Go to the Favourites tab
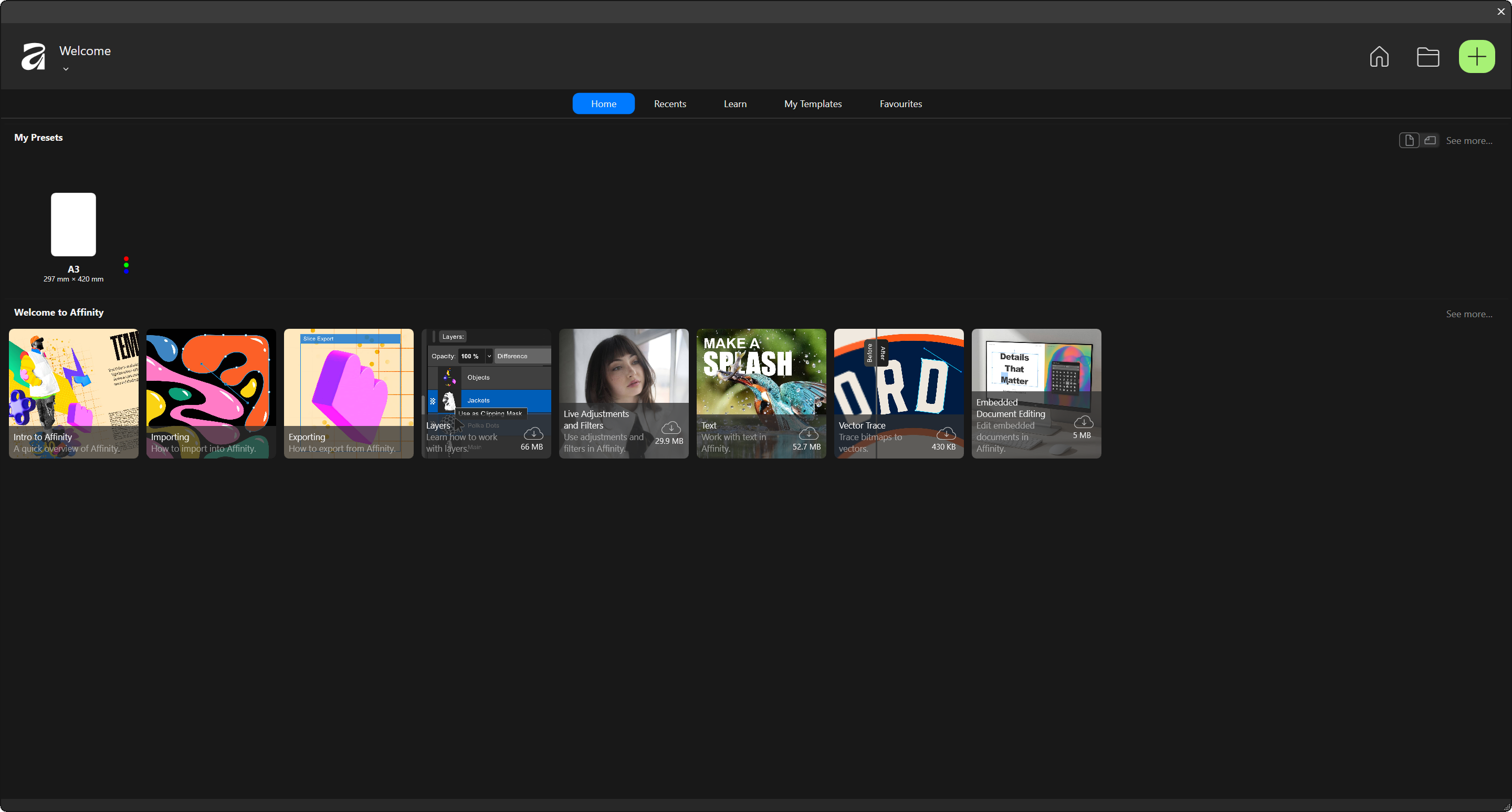1512x812 pixels. (x=900, y=104)
